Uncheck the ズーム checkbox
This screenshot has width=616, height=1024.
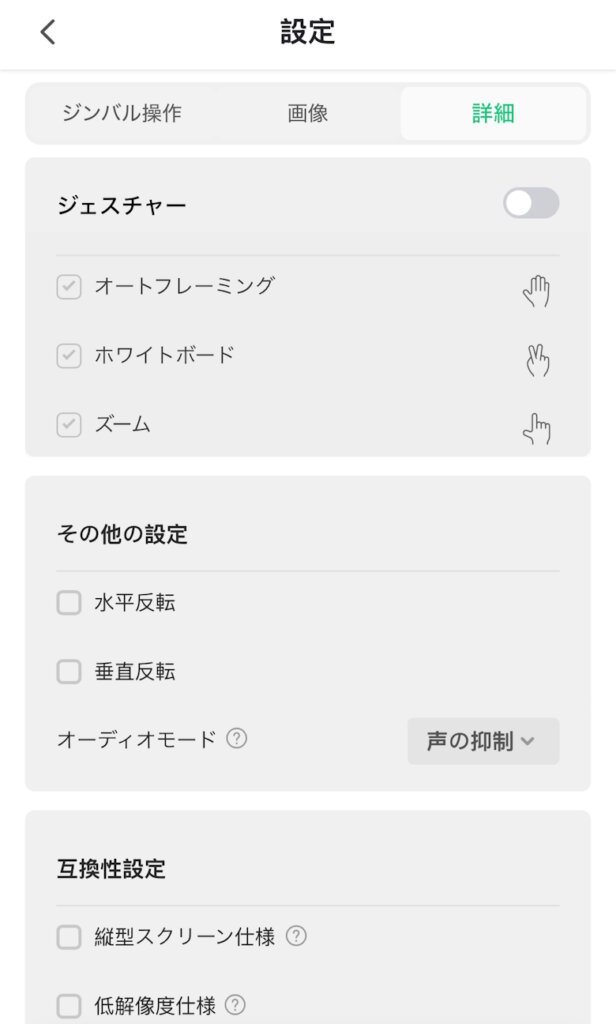coord(68,425)
